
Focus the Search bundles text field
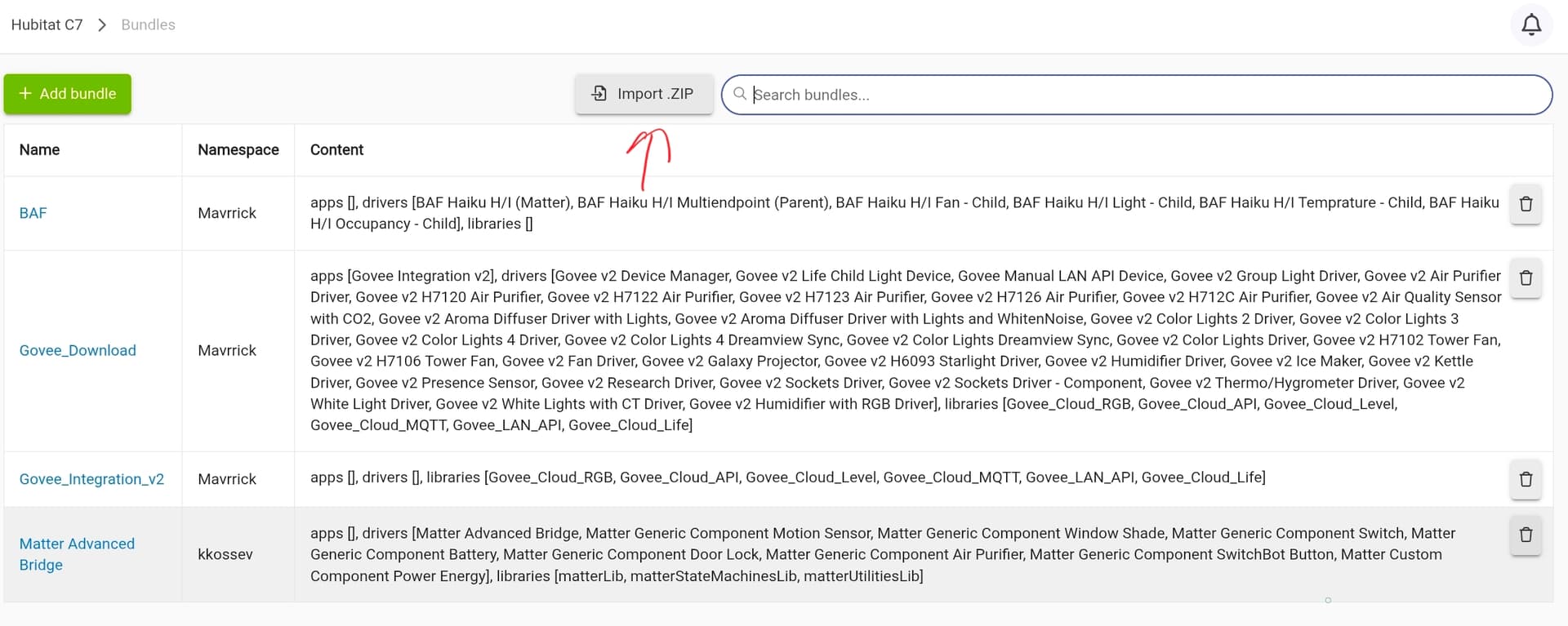tap(1143, 95)
